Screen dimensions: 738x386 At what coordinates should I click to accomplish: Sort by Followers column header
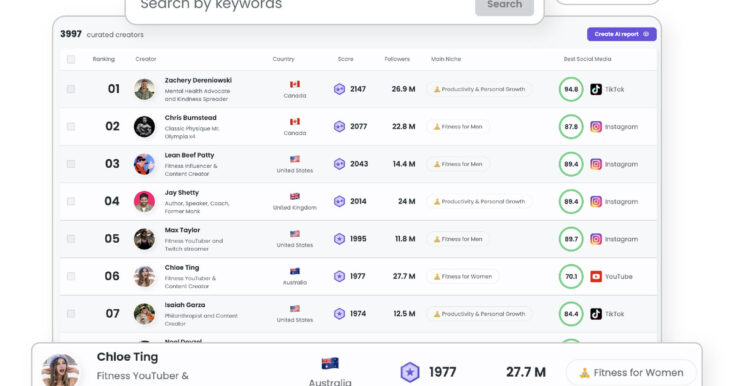397,59
